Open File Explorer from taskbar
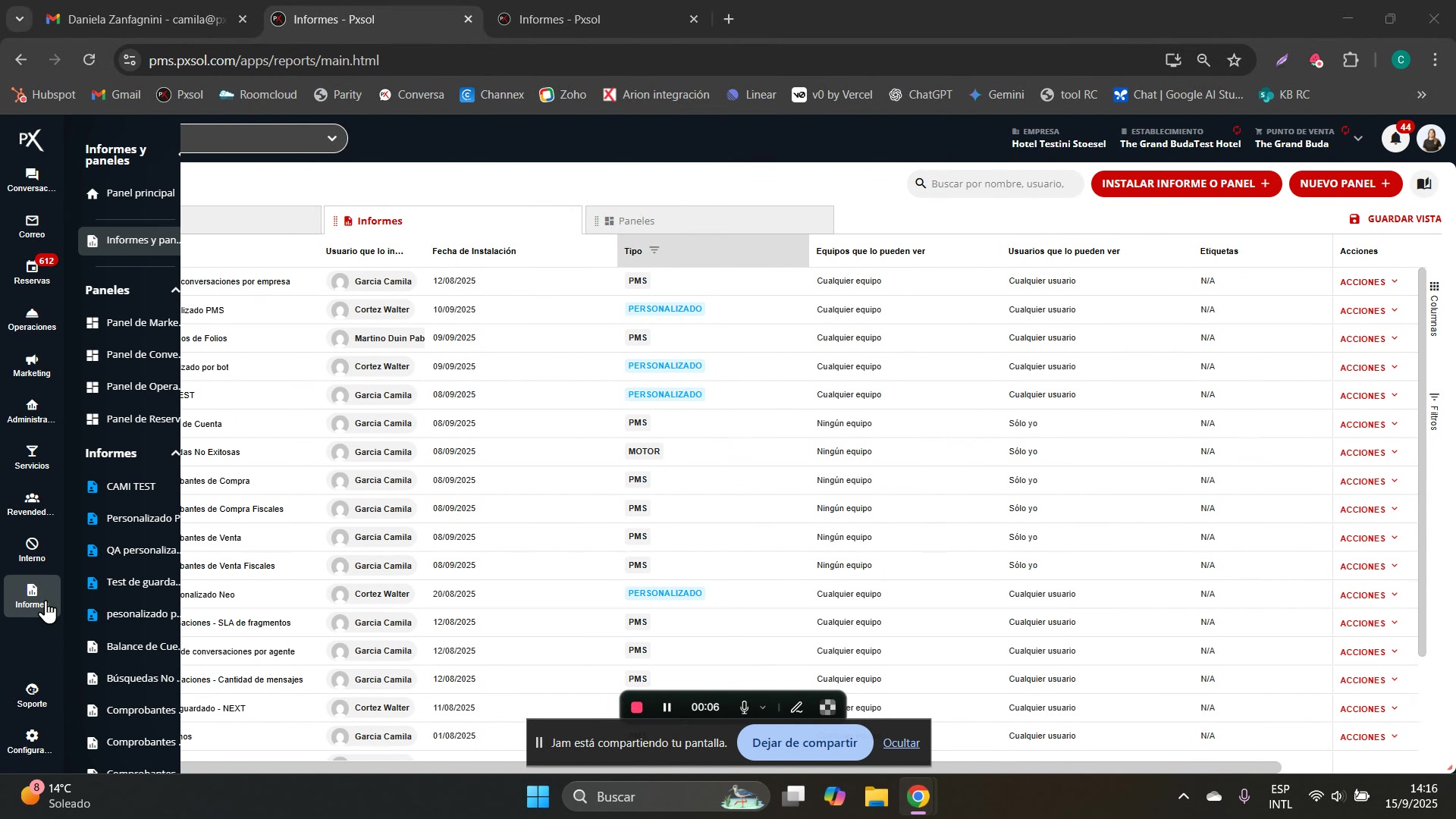 click(x=876, y=796)
